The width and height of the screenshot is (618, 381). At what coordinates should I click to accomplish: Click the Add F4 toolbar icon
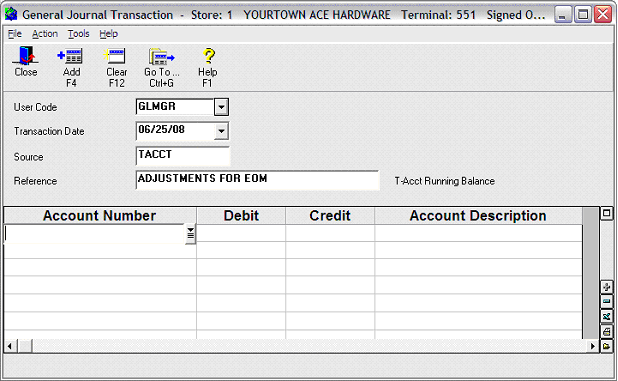(x=71, y=66)
